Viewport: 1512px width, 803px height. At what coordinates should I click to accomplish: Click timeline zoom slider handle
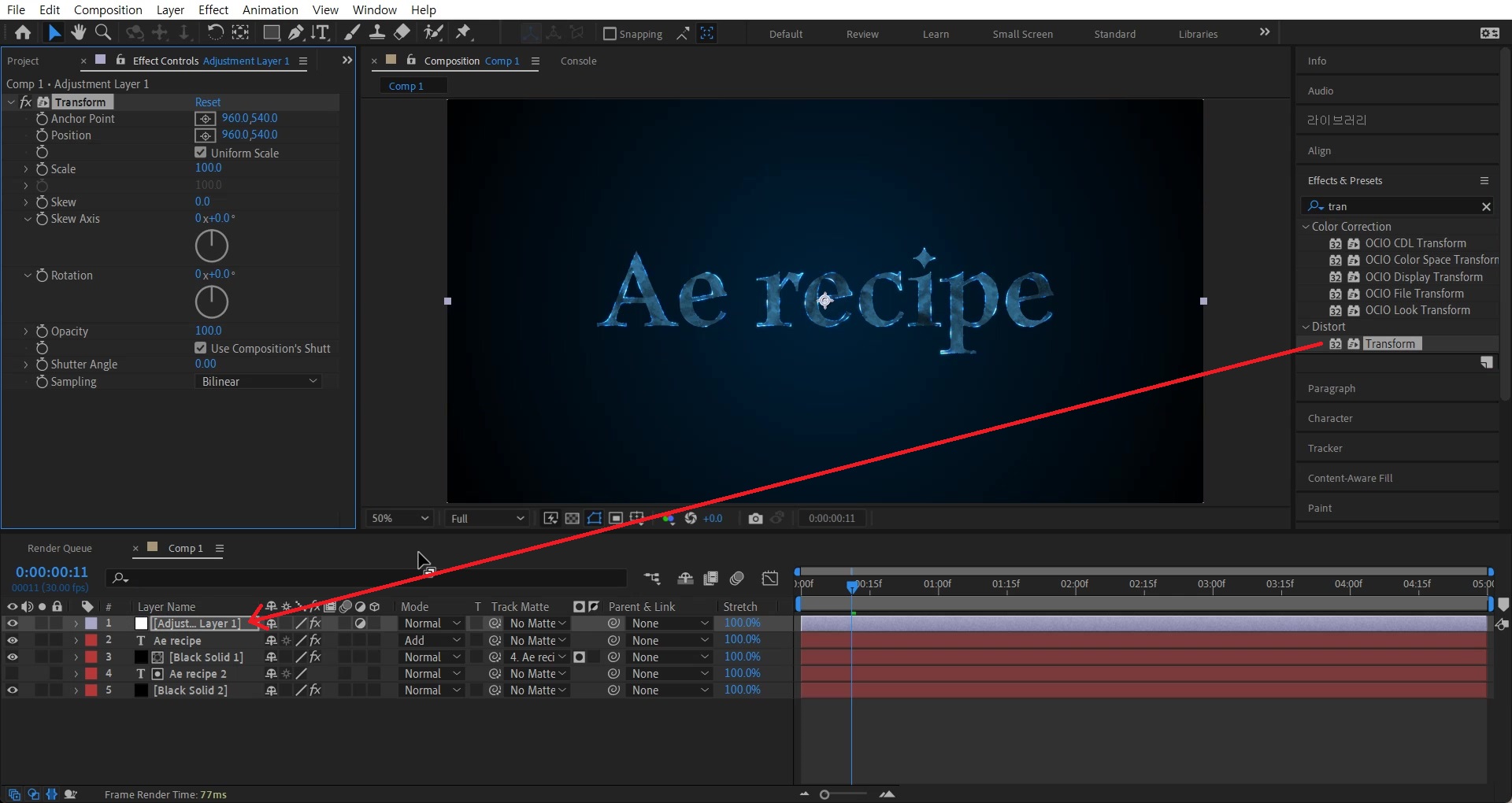825,794
